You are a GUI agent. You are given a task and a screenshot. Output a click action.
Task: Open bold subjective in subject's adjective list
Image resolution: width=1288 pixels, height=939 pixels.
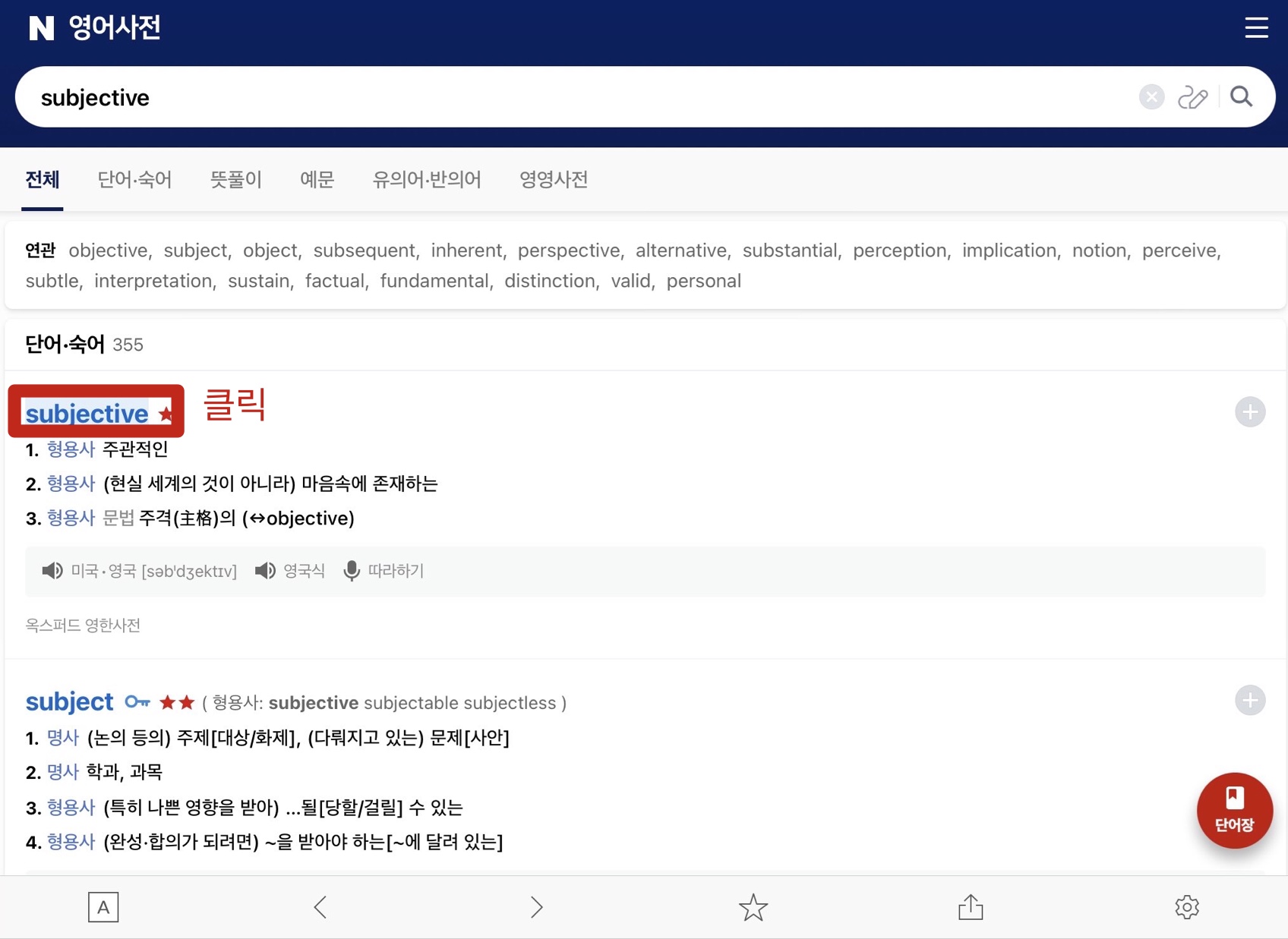[314, 703]
